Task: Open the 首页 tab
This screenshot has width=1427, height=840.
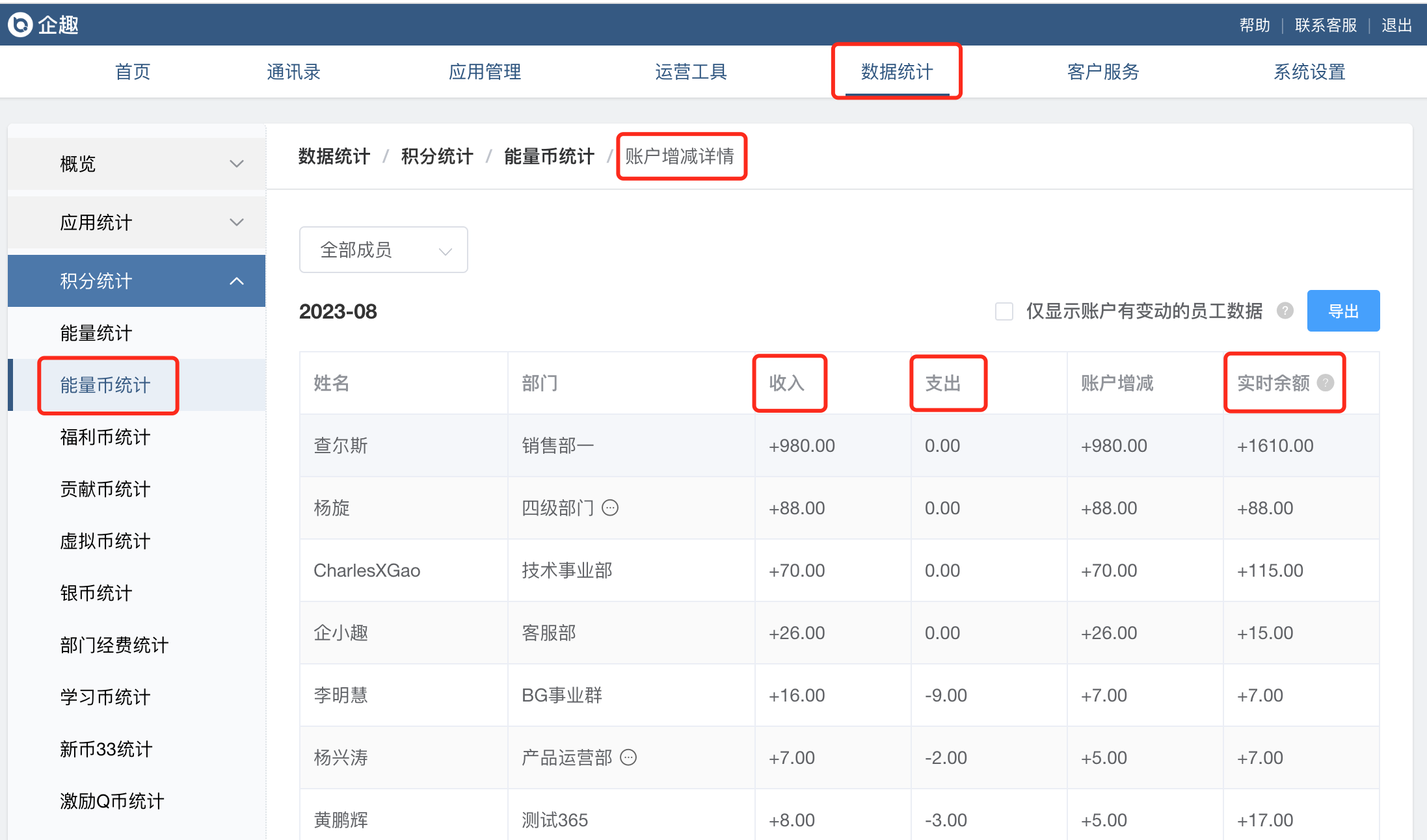Action: [133, 72]
